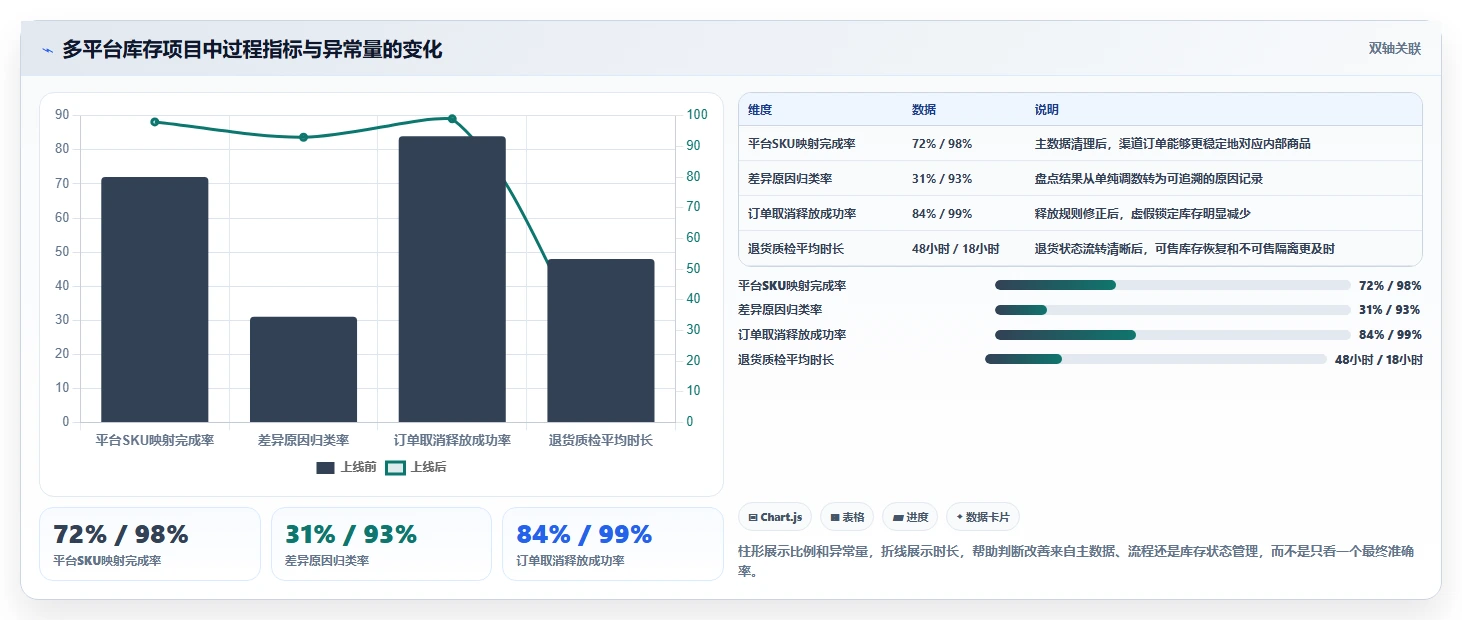Click description starting 退货状态流转清晰后
Viewport: 1462px width, 620px height.
1185,248
